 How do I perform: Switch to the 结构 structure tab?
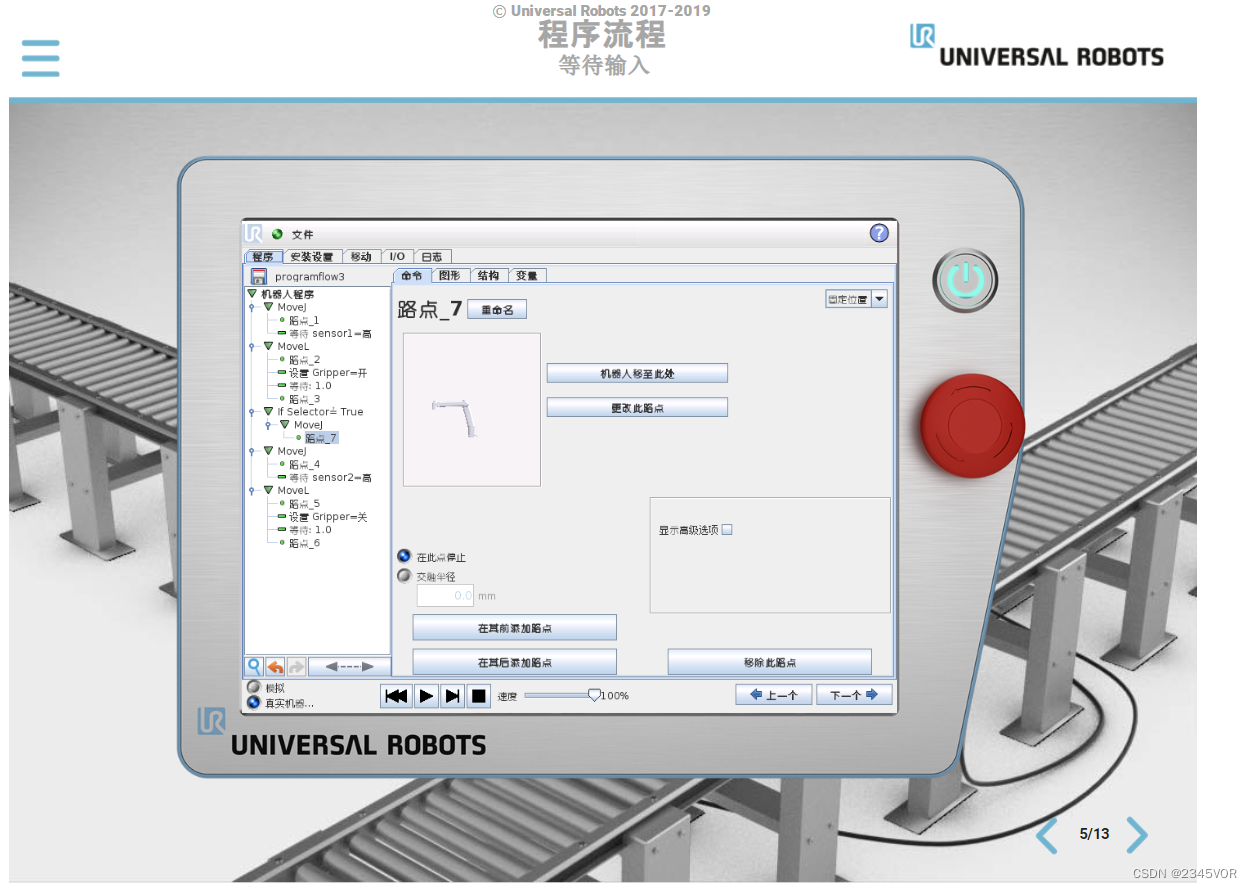(489, 275)
